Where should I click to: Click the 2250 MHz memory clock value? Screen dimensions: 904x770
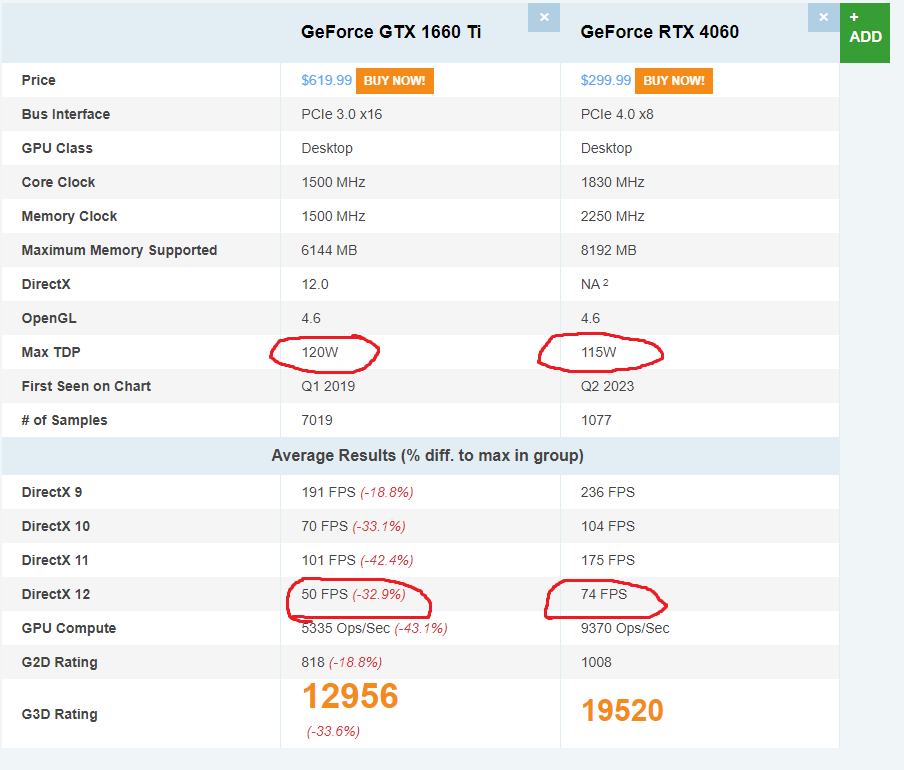(612, 216)
